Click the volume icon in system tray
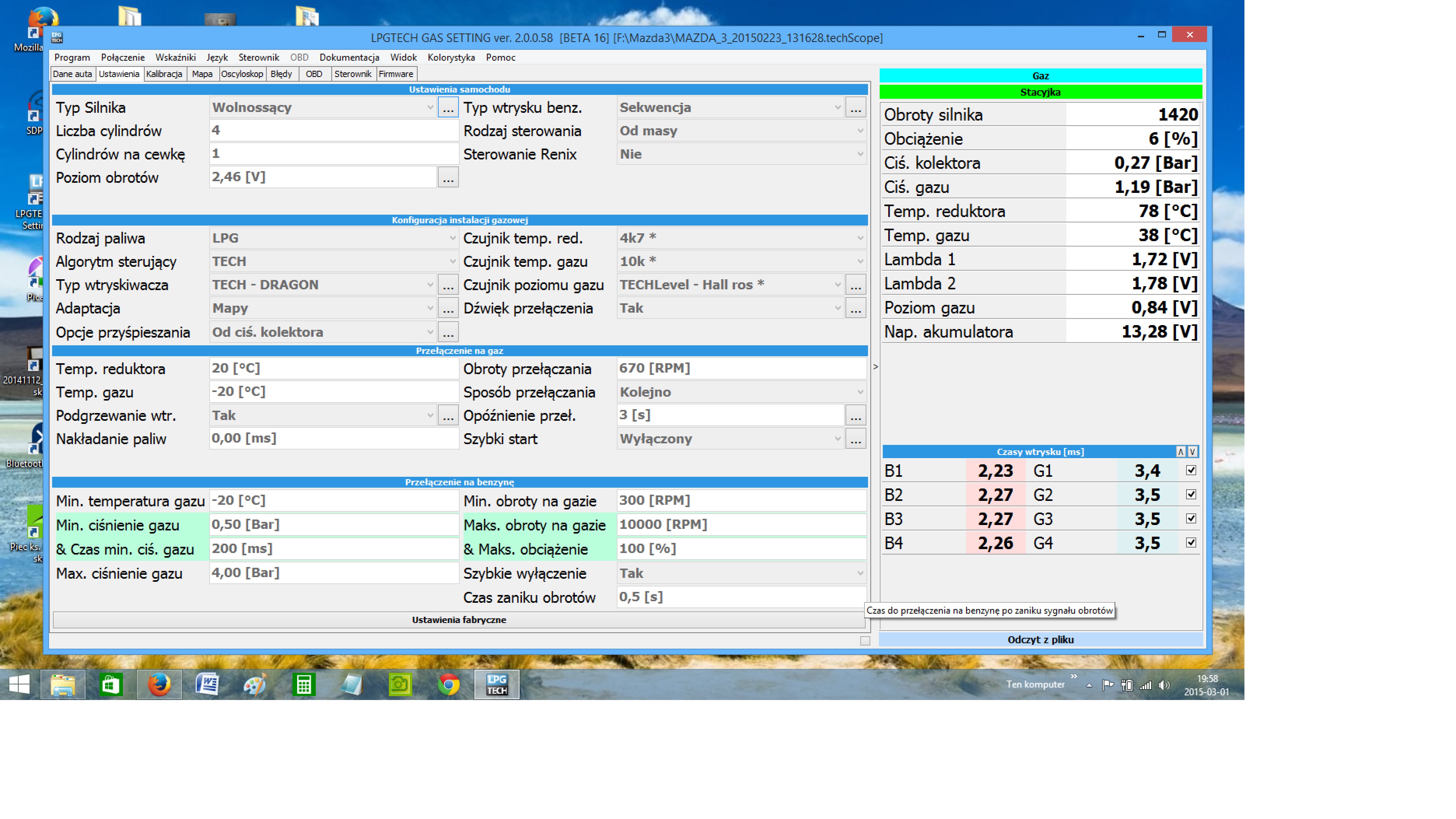 pyautogui.click(x=1164, y=685)
